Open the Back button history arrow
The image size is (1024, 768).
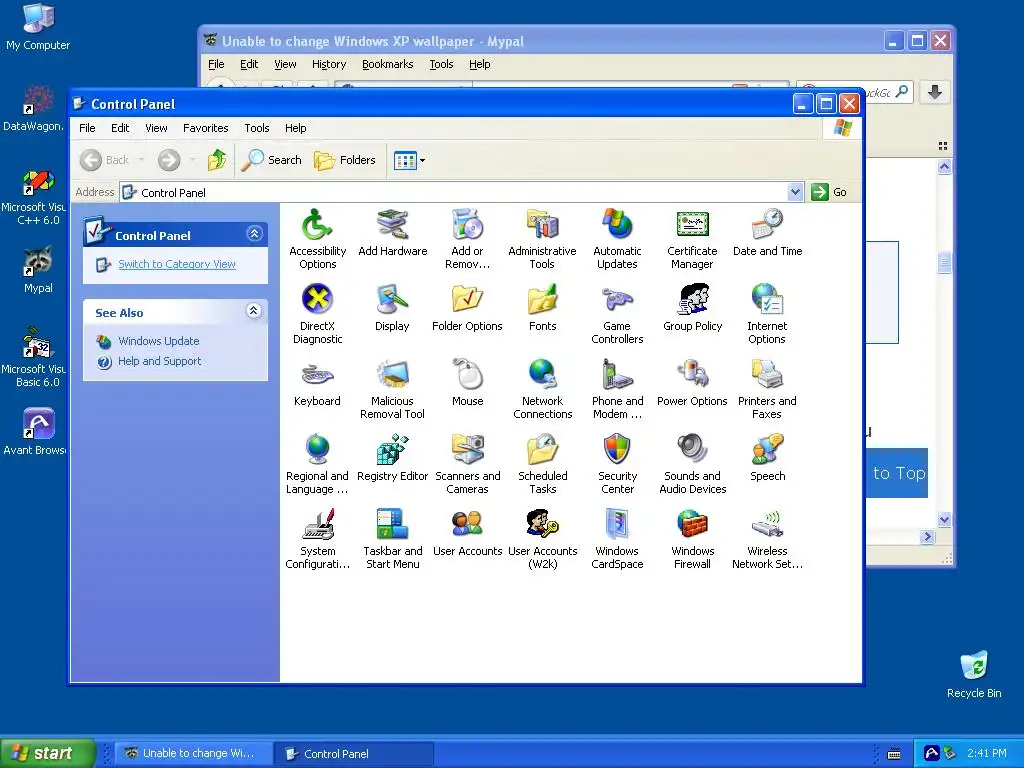[142, 160]
